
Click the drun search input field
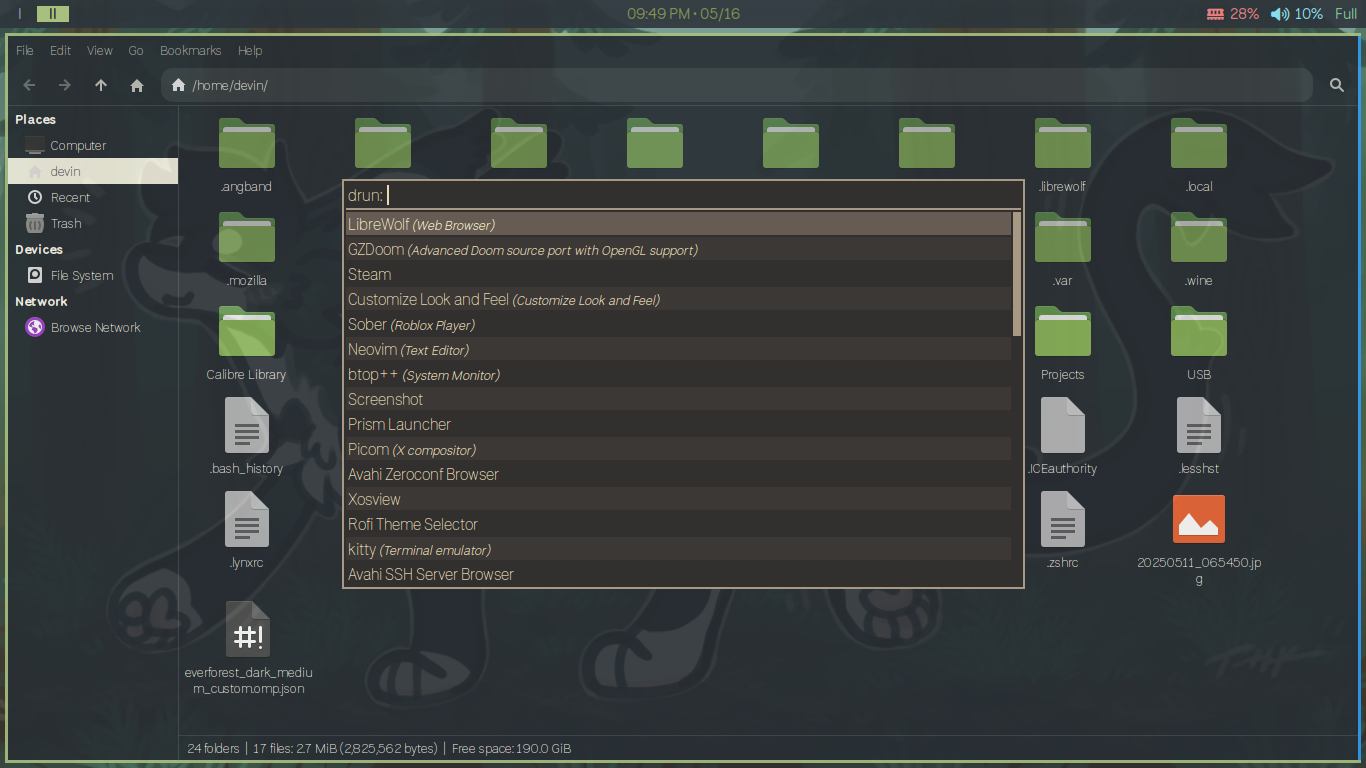coord(700,195)
